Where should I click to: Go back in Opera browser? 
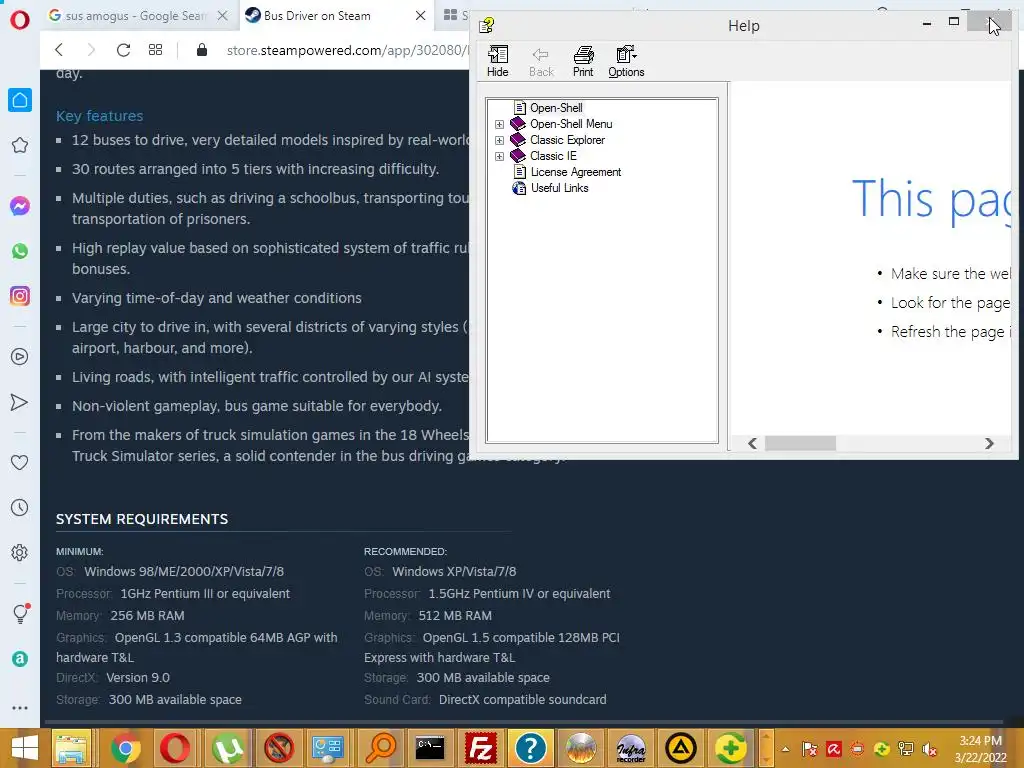click(x=59, y=50)
